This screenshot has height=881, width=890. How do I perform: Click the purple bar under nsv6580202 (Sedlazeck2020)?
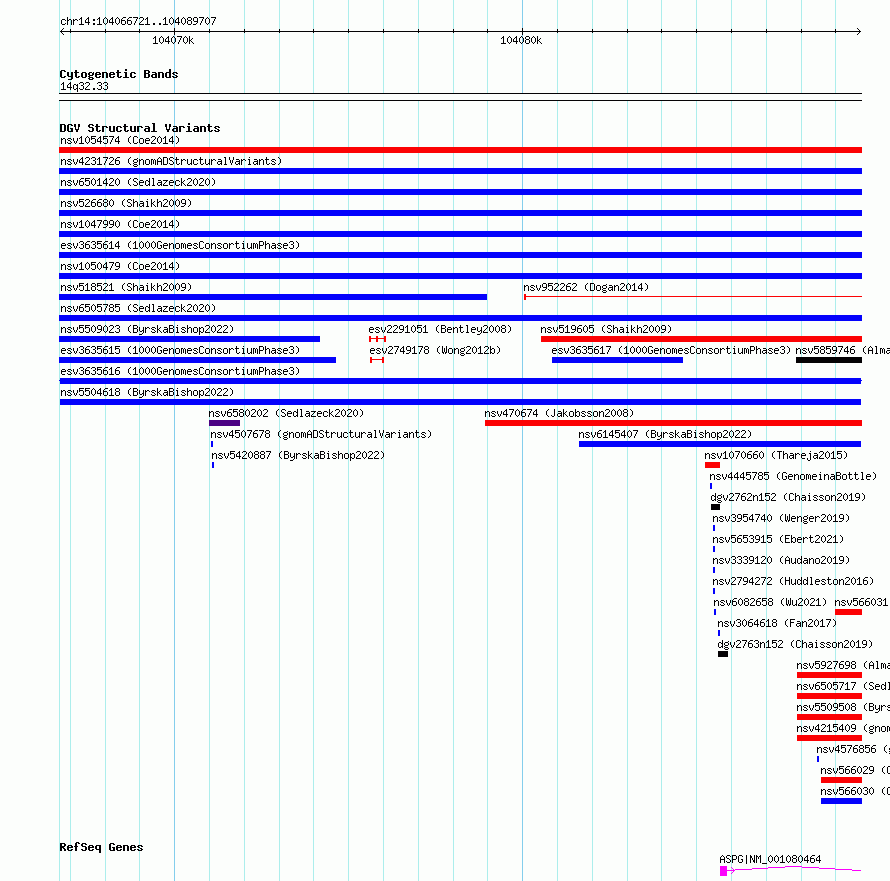tap(224, 423)
